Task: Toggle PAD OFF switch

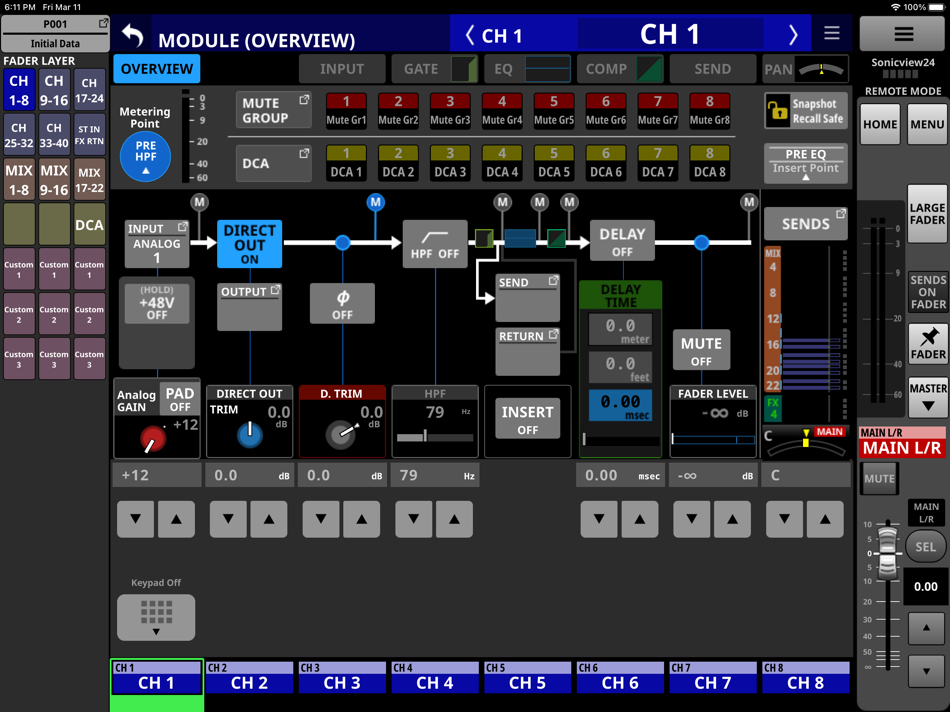Action: [180, 399]
